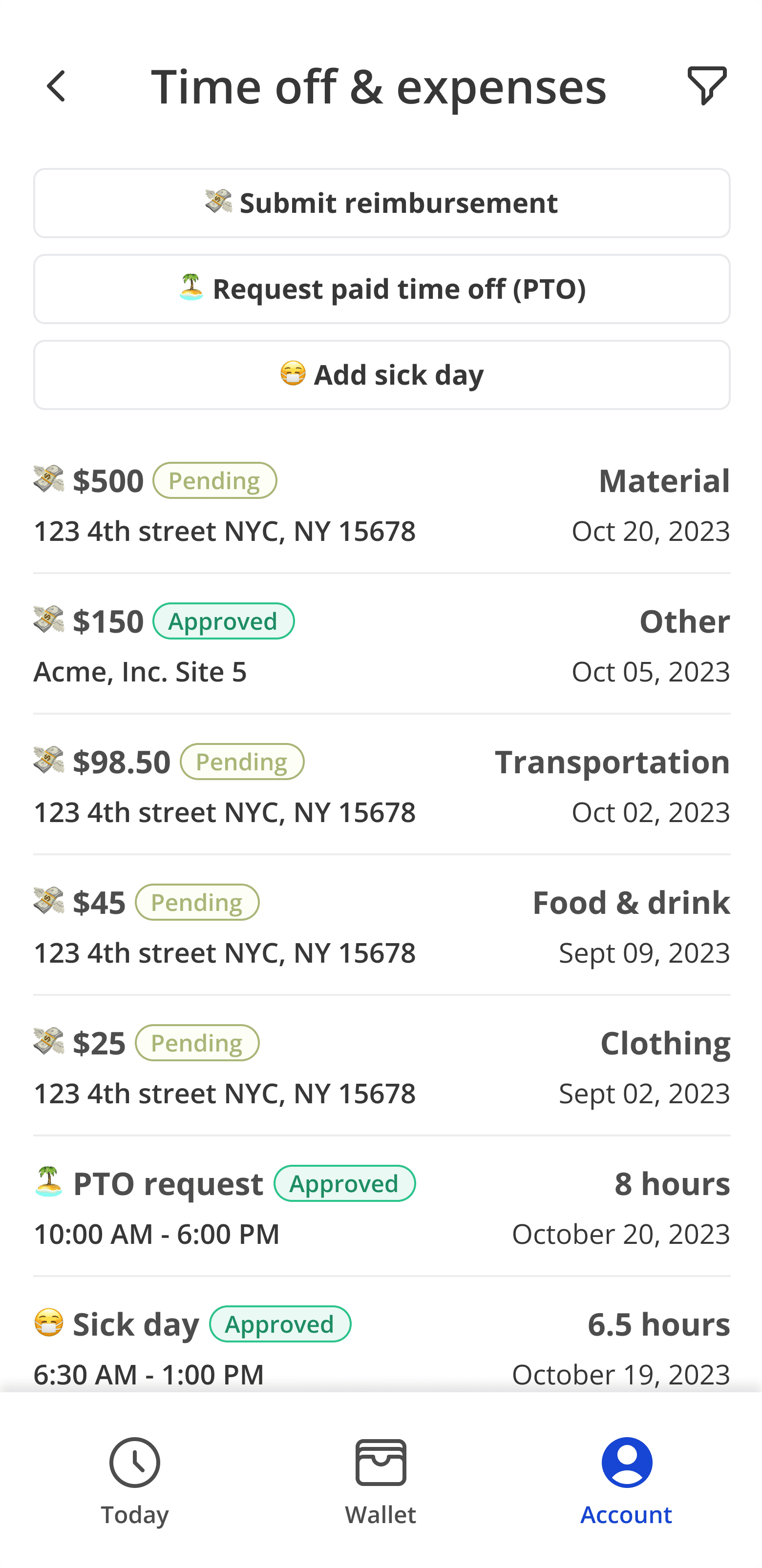Open the Food & drink expense entry
Screen dimensions: 762x1568
[x=381, y=926]
